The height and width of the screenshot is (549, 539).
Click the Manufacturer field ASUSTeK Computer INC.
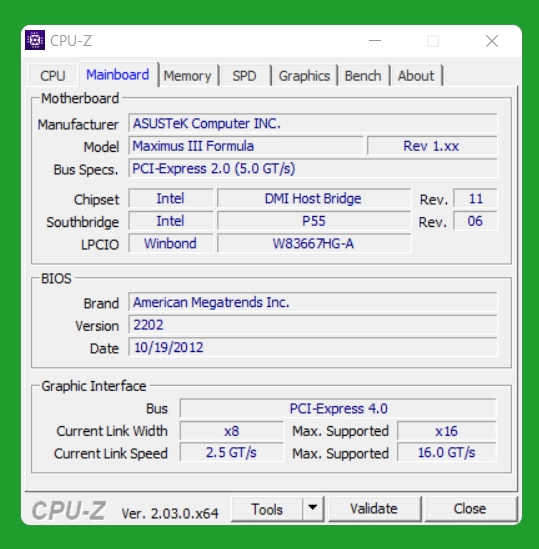[x=313, y=123]
